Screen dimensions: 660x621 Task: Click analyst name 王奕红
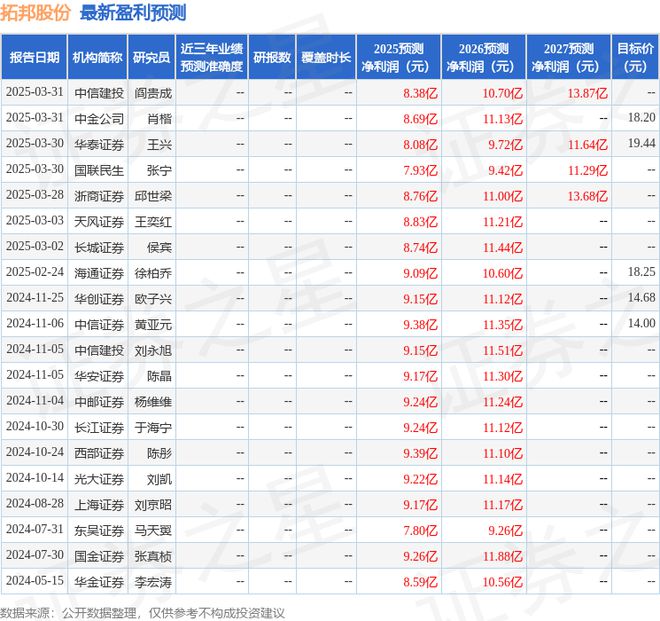pyautogui.click(x=153, y=221)
